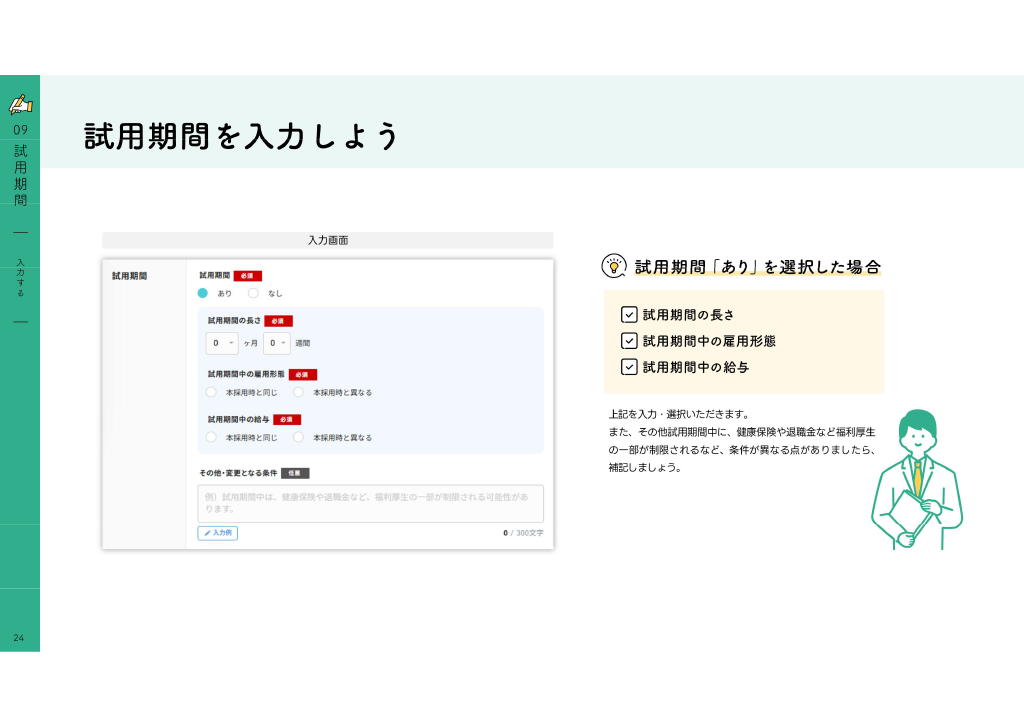Viewport: 1024px width, 726px height.
Task: Open the 週間 weeks dropdown
Action: point(277,343)
